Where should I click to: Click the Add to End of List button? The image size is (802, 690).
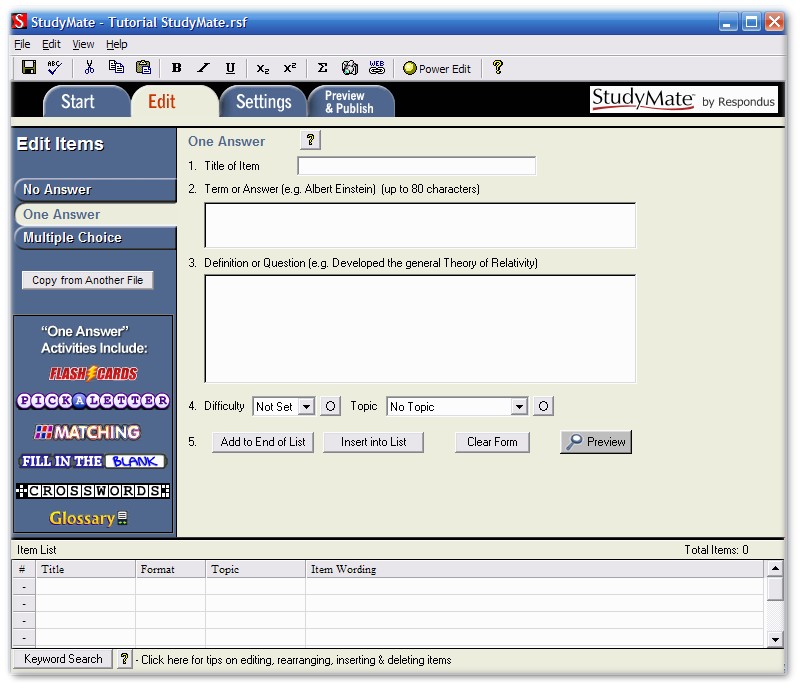click(263, 442)
